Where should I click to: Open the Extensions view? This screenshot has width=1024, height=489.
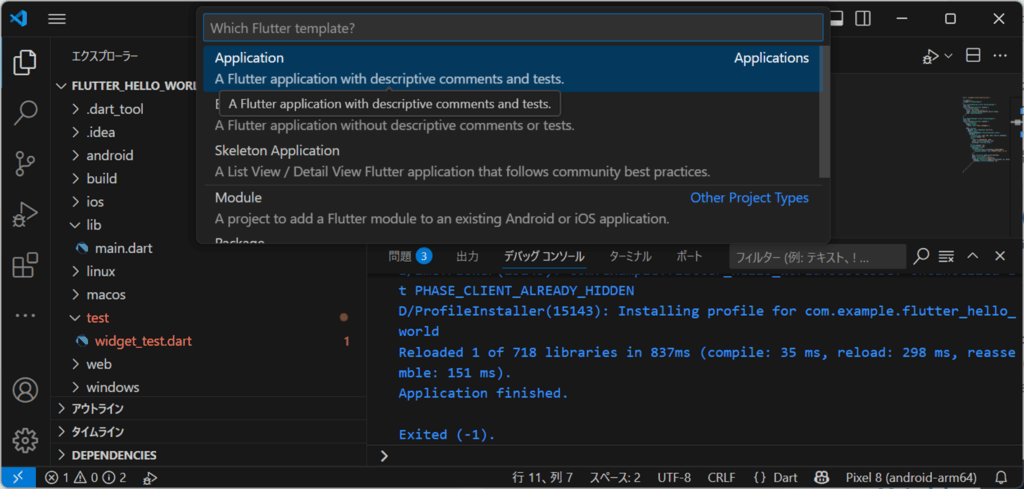point(25,266)
